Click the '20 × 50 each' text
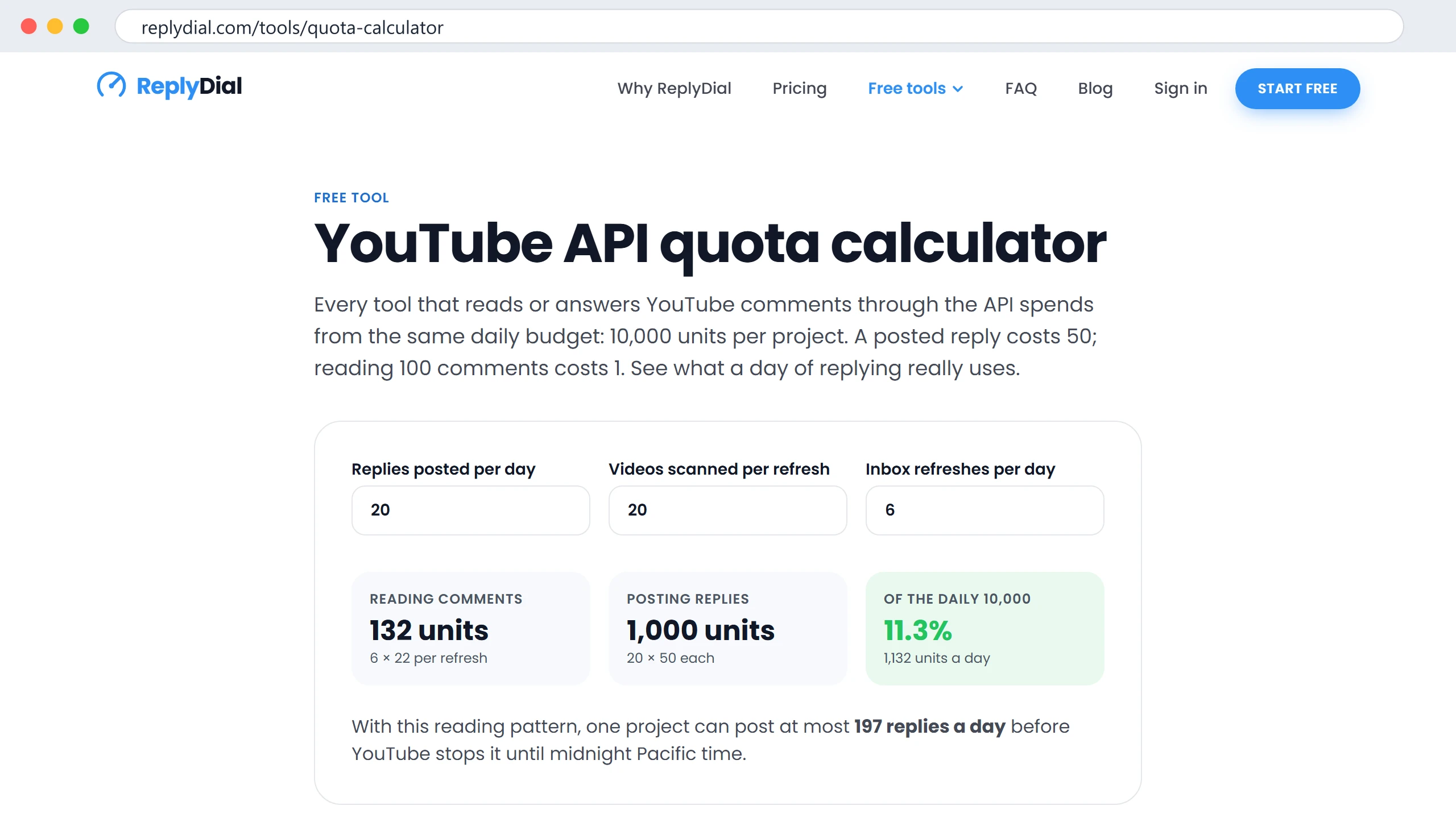The image size is (1456, 814). [670, 658]
